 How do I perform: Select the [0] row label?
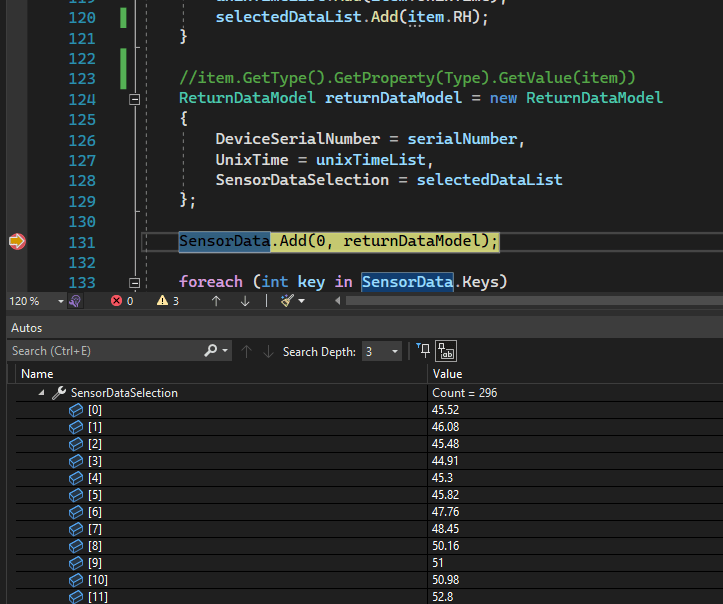pyautogui.click(x=95, y=410)
